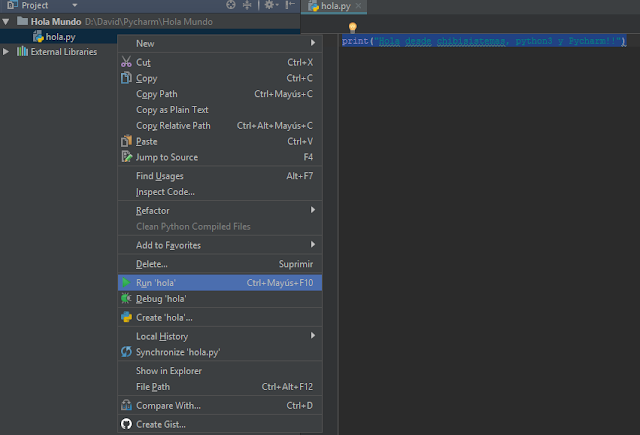Click the Hola Mundo folder icon
The width and height of the screenshot is (640, 435).
tap(22, 21)
